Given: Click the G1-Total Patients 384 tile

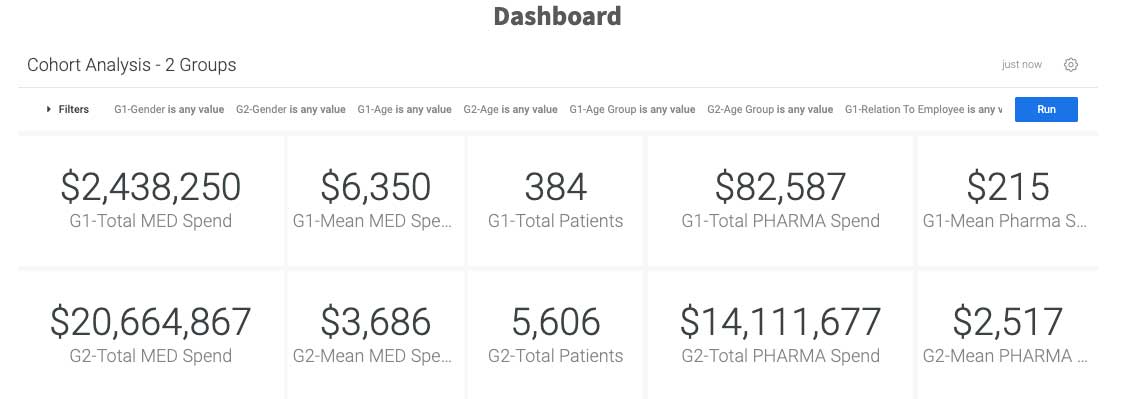Looking at the screenshot, I should pos(555,201).
